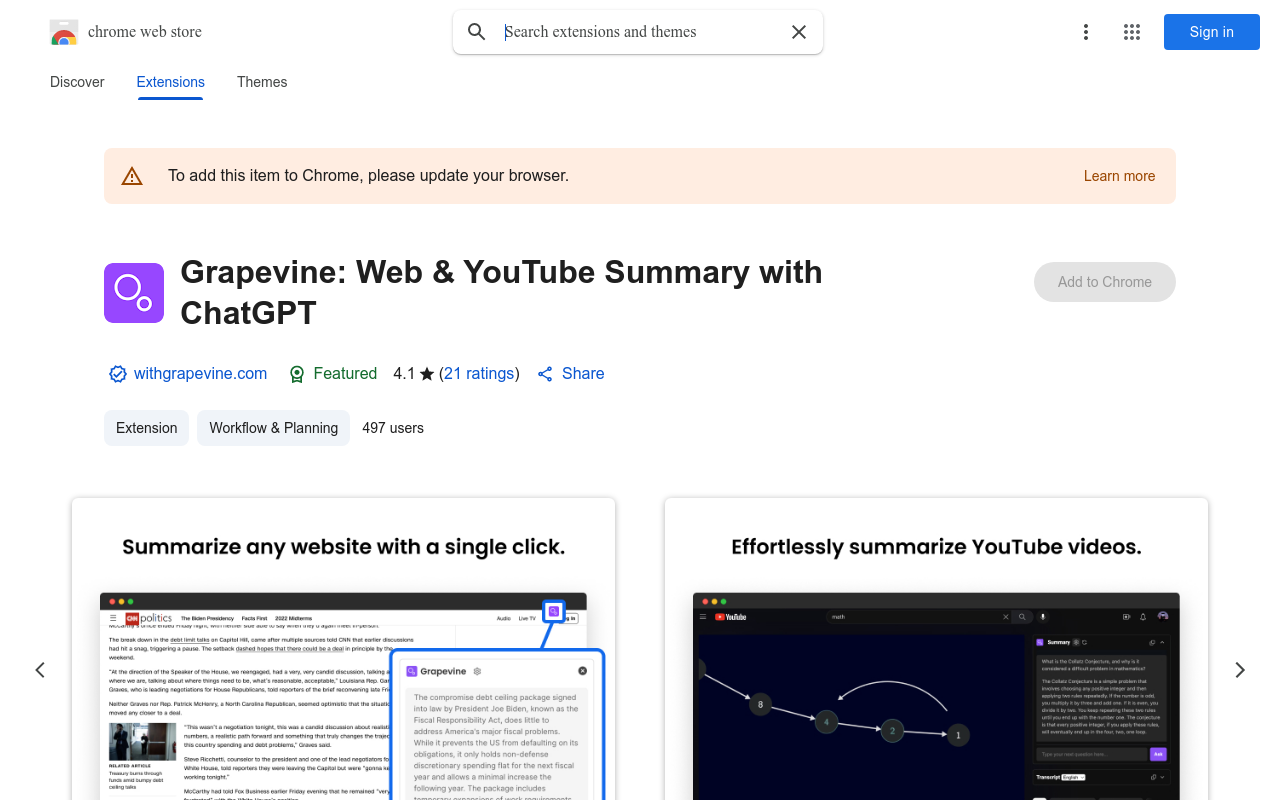Click the warning triangle icon in banner
The width and height of the screenshot is (1280, 800).
pos(132,176)
